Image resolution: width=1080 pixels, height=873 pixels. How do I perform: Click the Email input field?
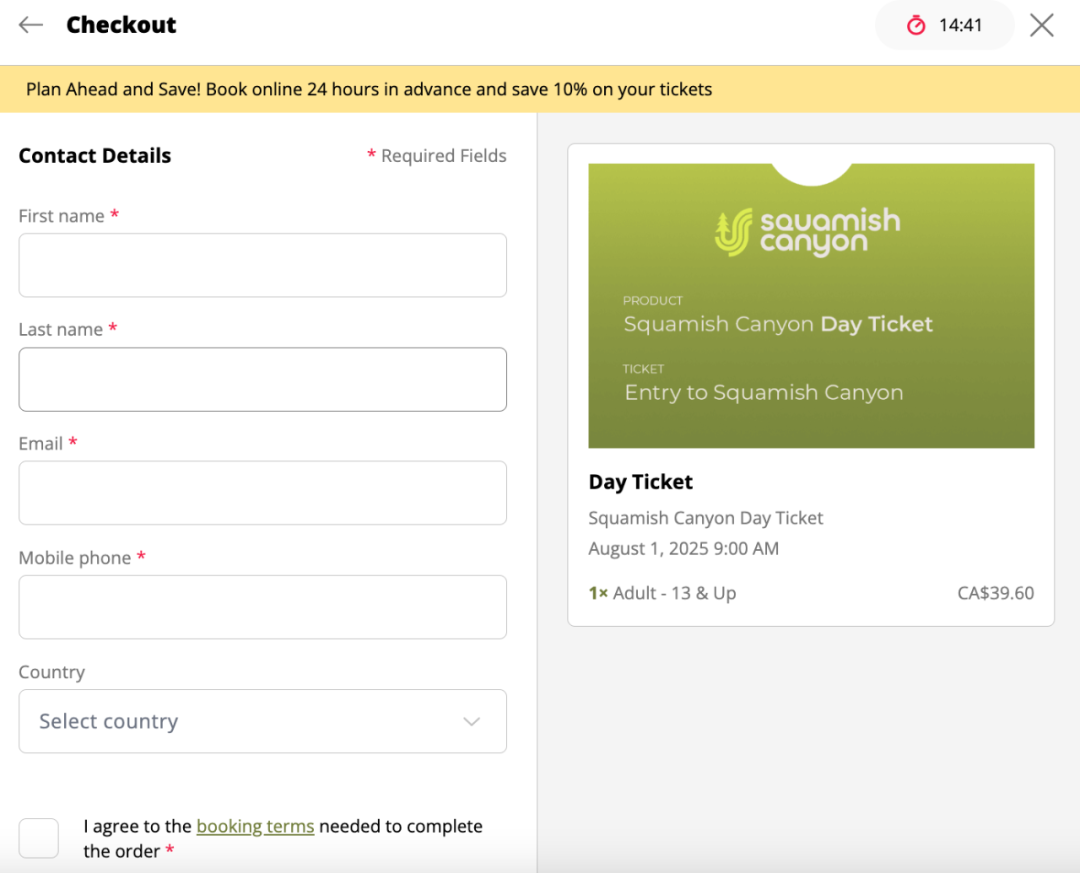[x=262, y=493]
